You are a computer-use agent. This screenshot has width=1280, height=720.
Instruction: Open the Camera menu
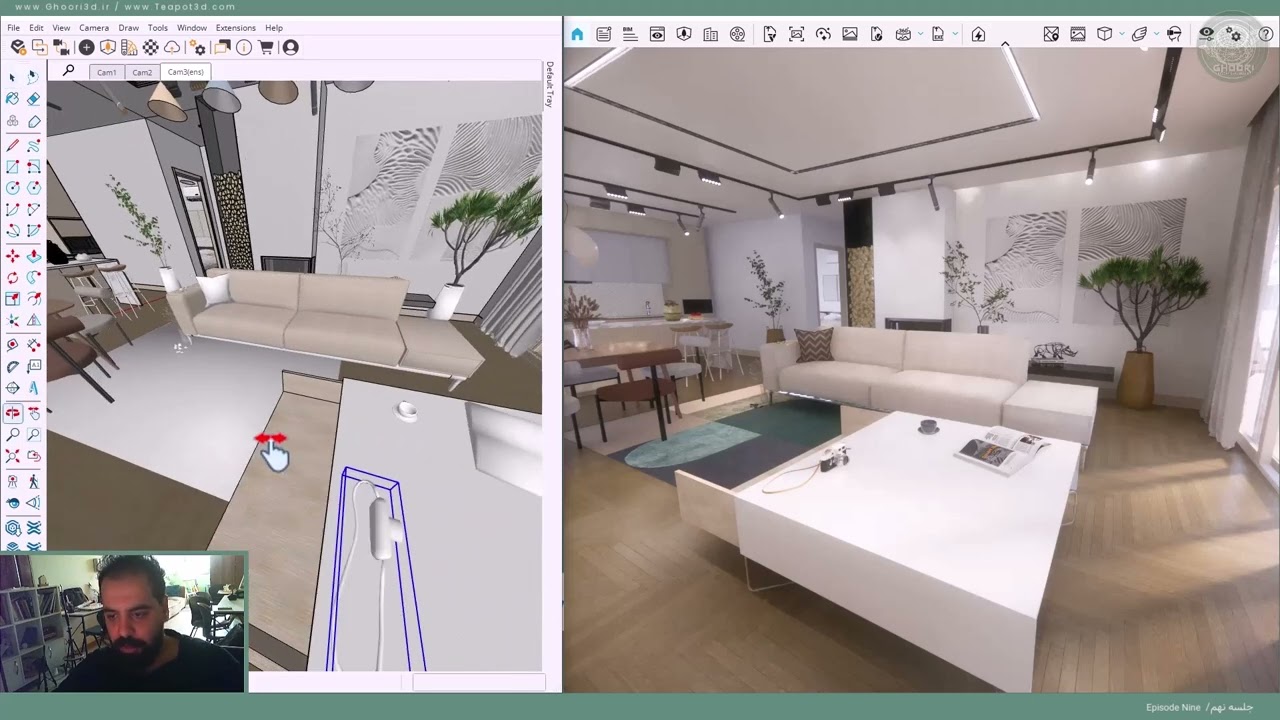94,28
